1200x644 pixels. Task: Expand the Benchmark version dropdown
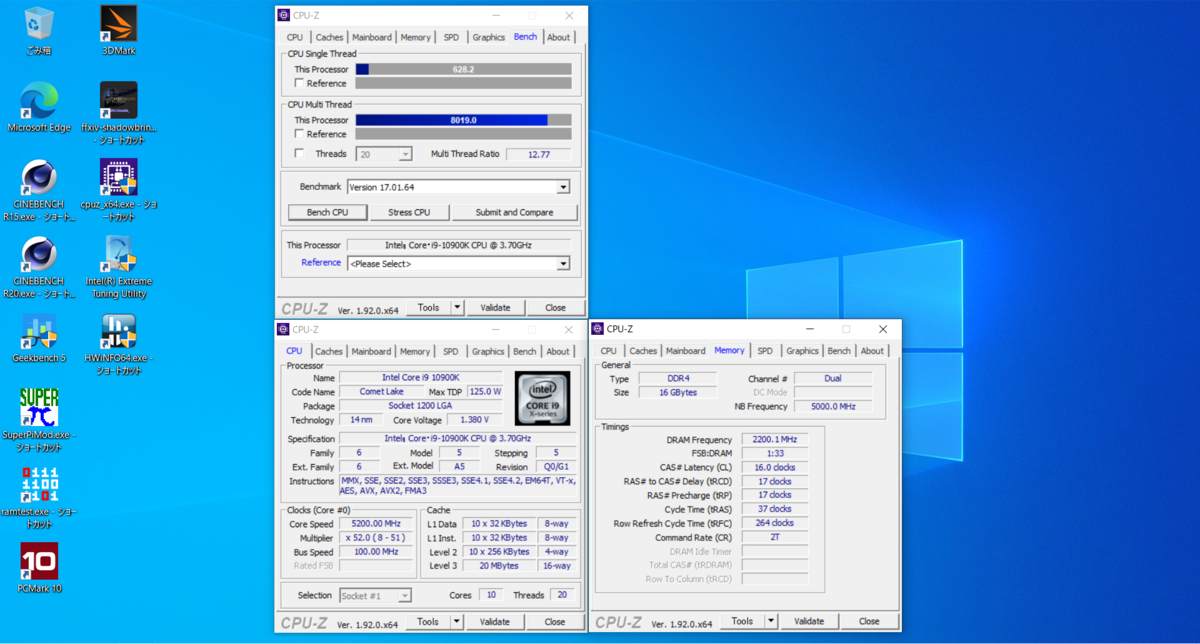563,187
